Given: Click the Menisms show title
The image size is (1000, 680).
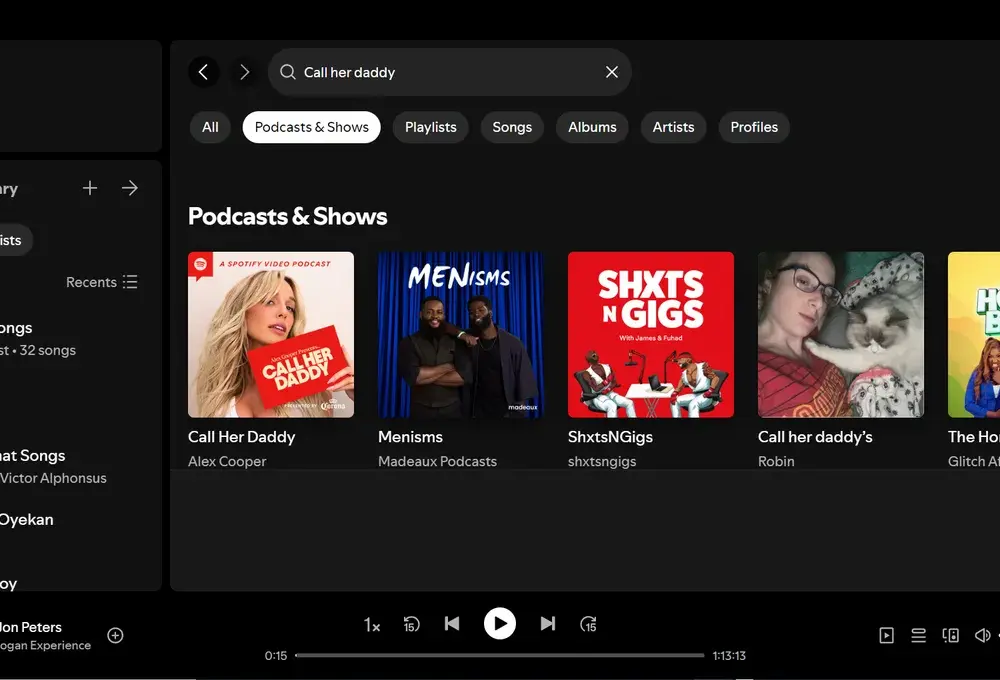Looking at the screenshot, I should (x=410, y=437).
